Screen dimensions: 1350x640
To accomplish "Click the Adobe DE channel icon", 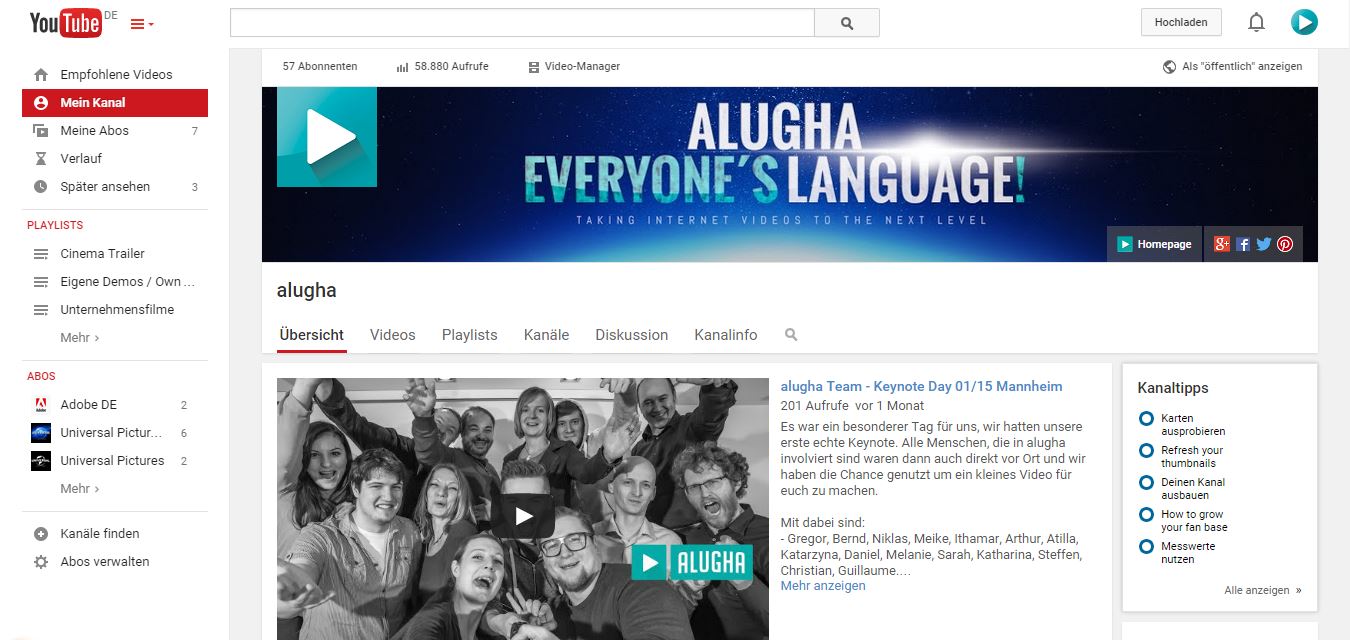I will pos(41,405).
